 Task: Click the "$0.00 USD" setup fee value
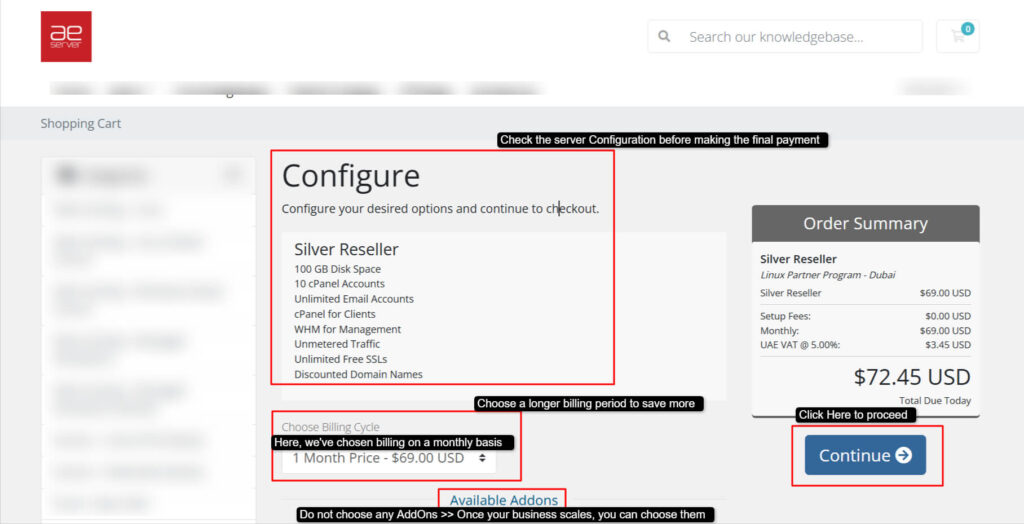pos(948,316)
